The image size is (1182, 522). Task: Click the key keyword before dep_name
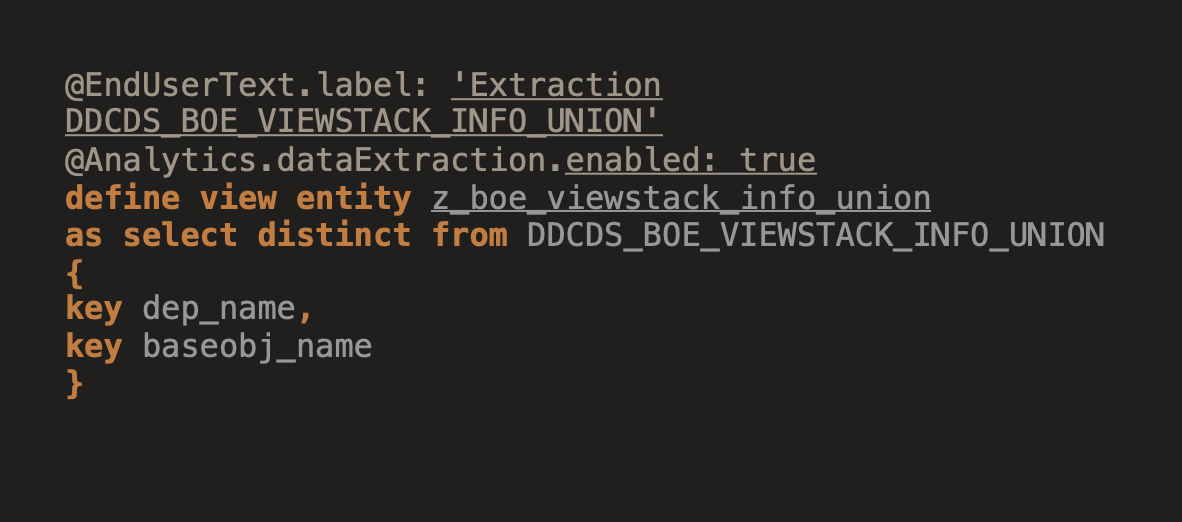coord(94,309)
